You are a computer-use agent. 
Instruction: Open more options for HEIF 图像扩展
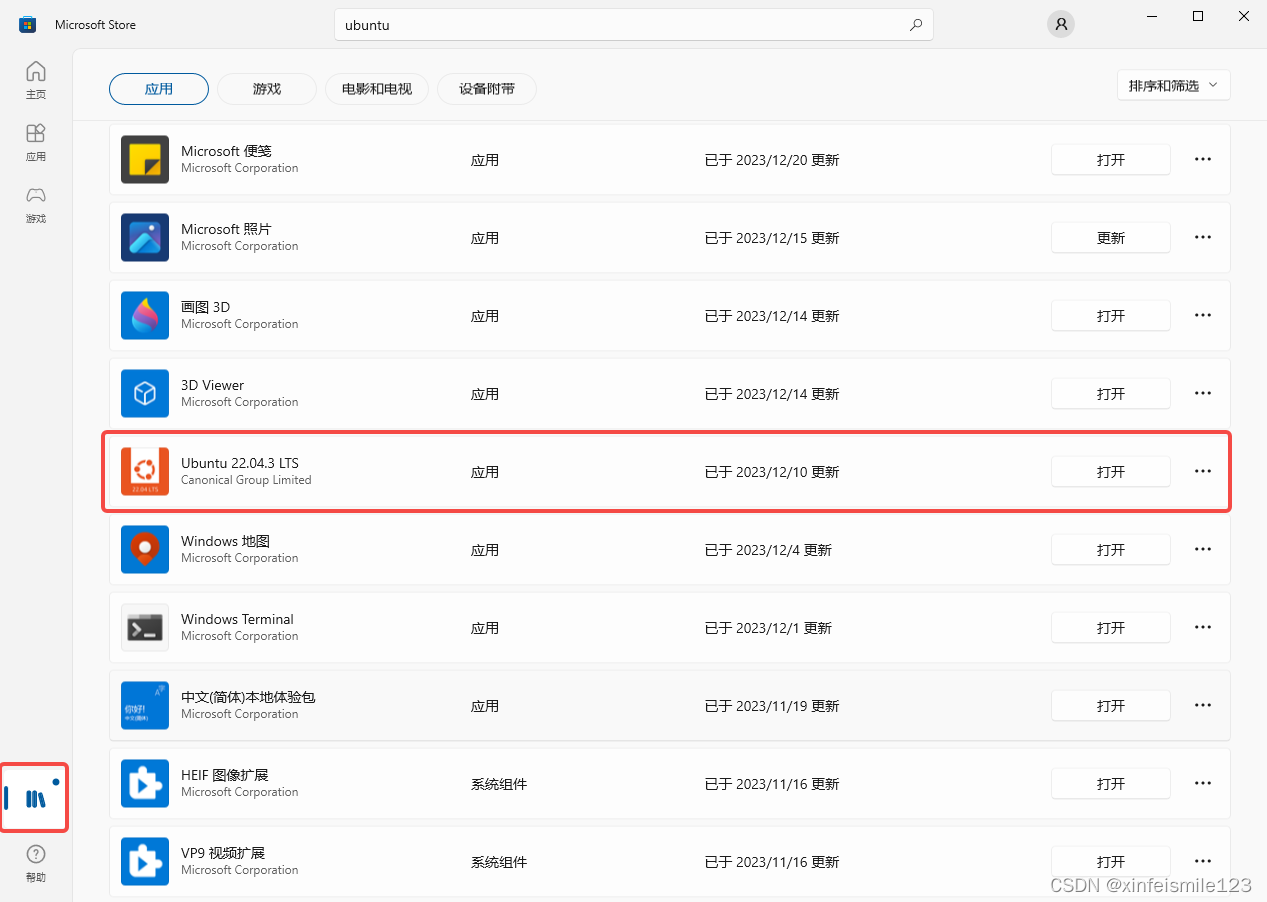pos(1203,783)
